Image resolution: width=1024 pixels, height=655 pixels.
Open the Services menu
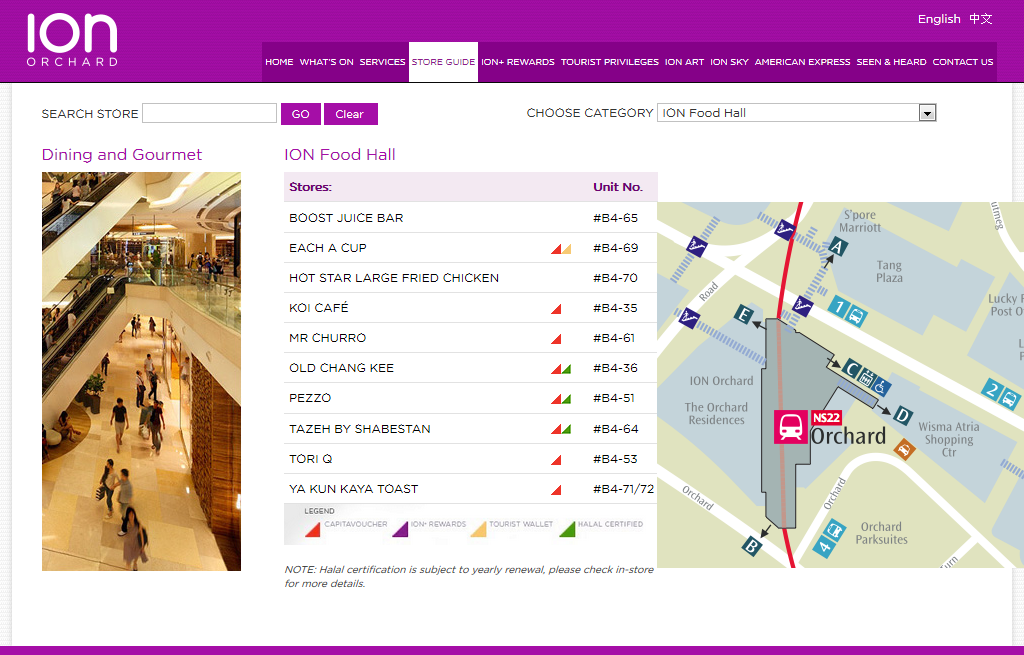pyautogui.click(x=383, y=62)
